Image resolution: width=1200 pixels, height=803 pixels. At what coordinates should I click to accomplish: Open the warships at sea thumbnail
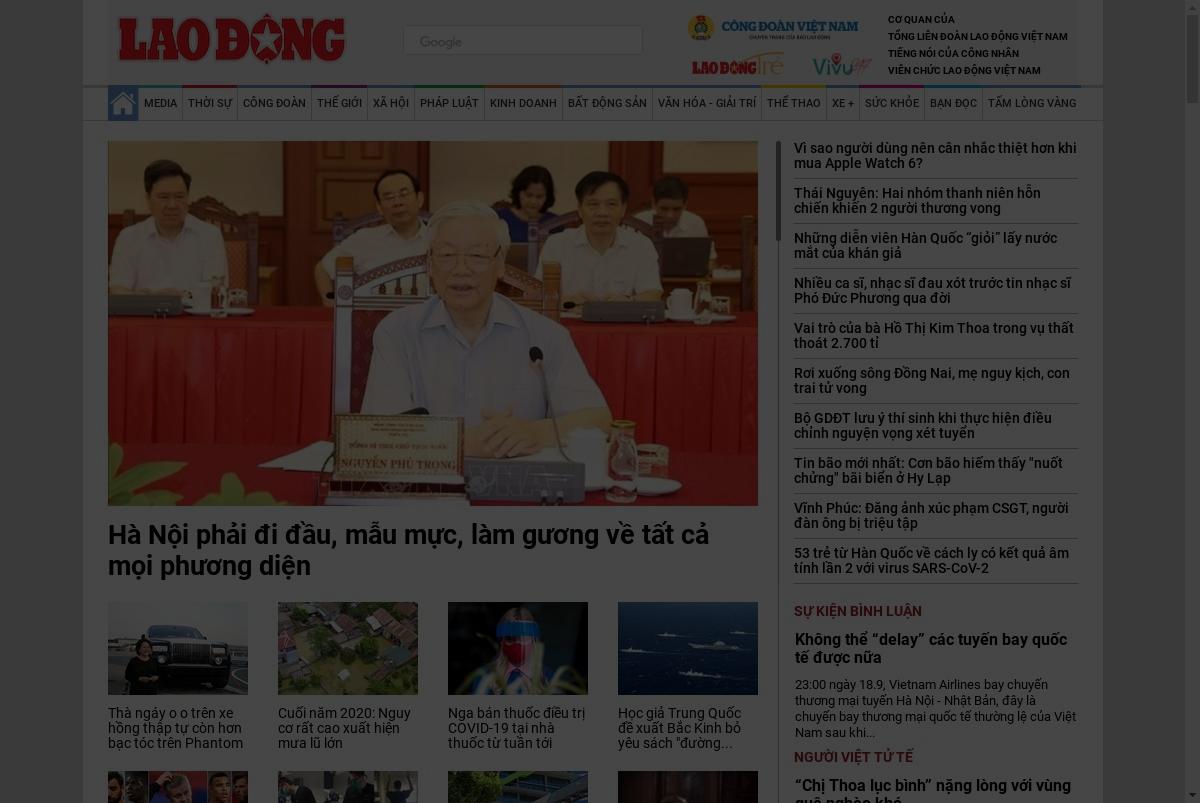(688, 648)
